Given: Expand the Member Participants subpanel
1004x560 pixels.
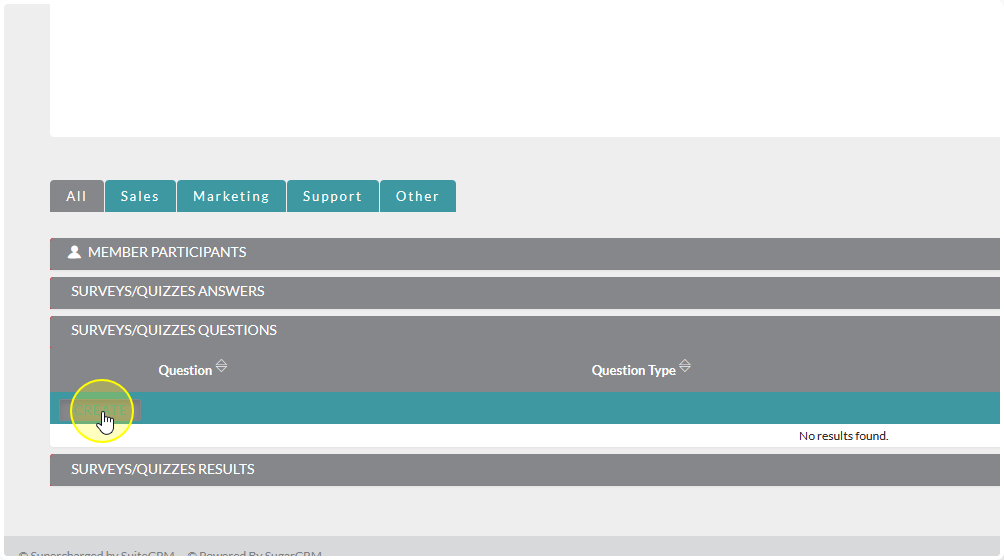Looking at the screenshot, I should 167,253.
